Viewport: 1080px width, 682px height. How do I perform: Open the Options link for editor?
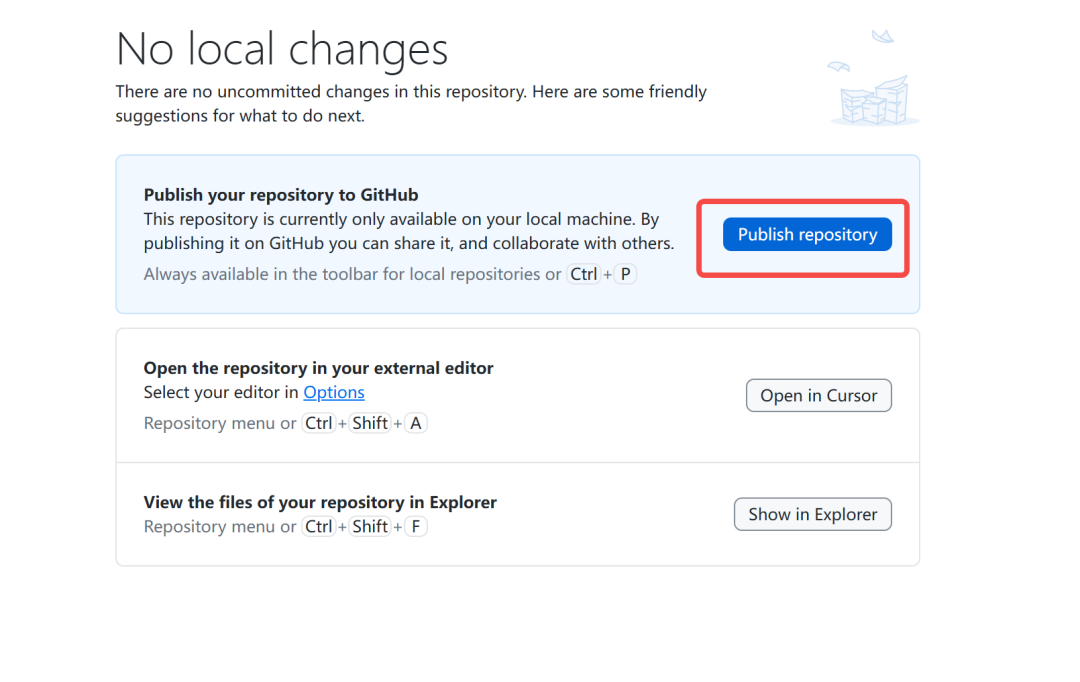[x=334, y=392]
